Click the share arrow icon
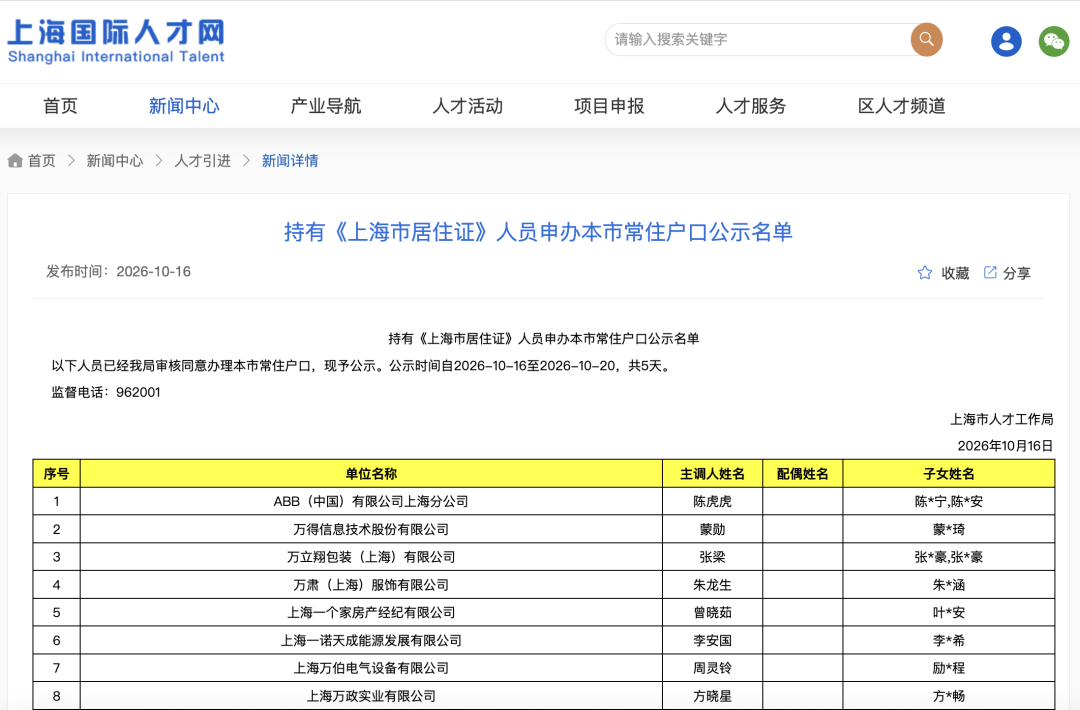1080x710 pixels. 990,272
